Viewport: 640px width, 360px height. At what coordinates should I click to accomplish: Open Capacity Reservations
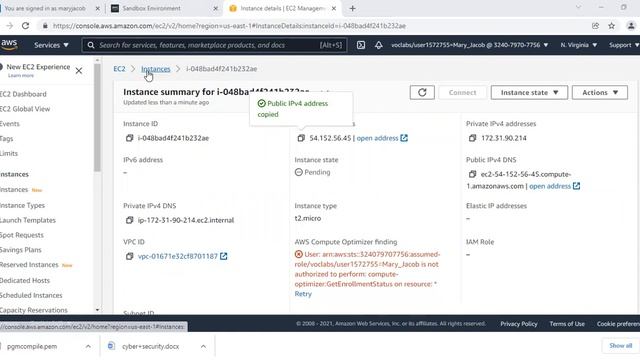click(34, 310)
